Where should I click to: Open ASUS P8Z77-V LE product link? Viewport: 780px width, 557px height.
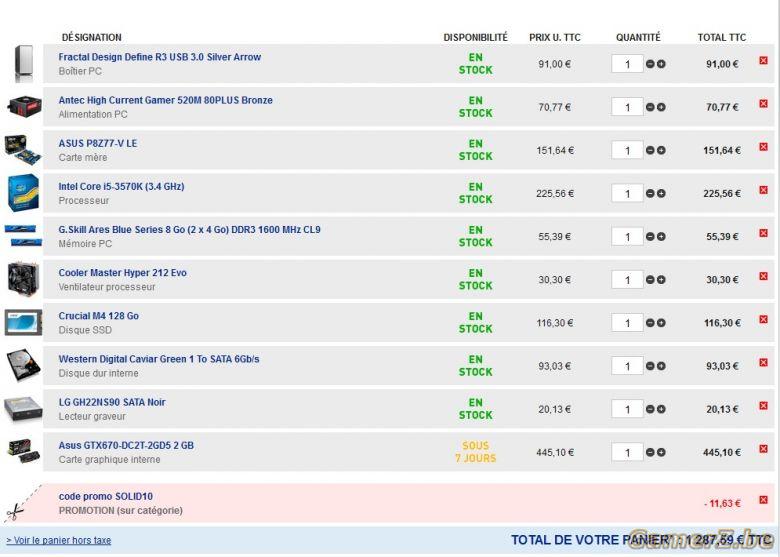[x=98, y=143]
